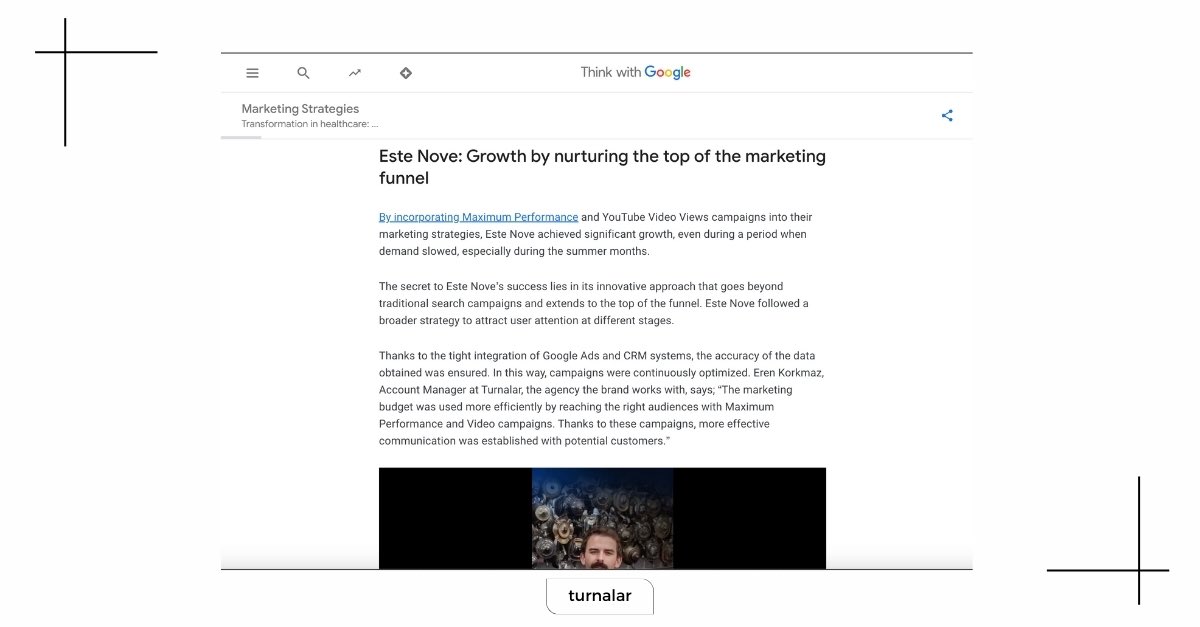
Task: Share the article via share icon
Action: [947, 115]
